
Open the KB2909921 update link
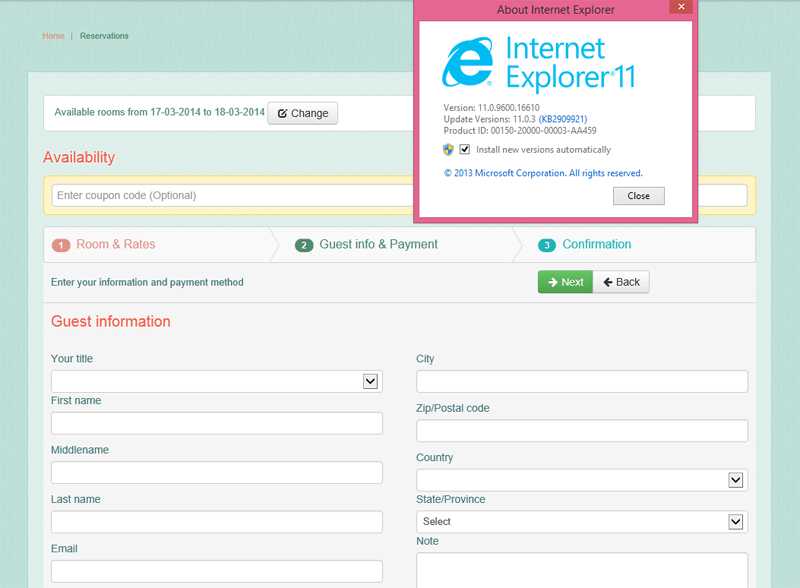[563, 119]
